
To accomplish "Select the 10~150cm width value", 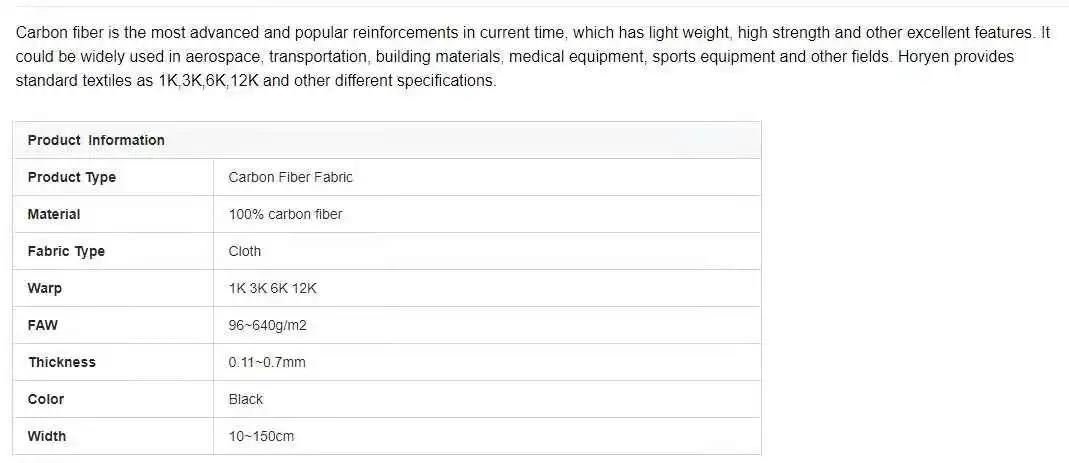I will (x=262, y=436).
